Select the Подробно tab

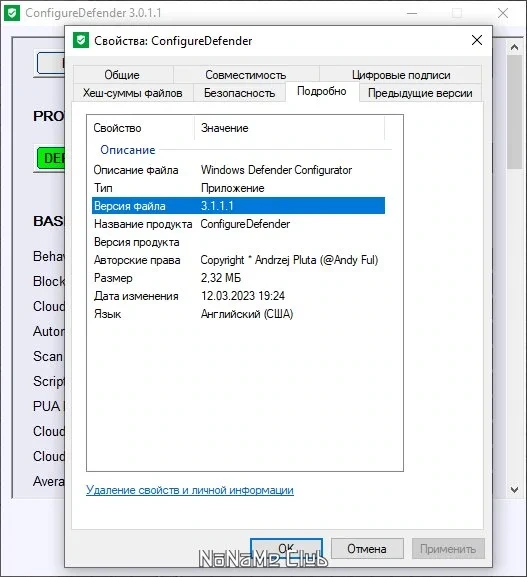322,91
